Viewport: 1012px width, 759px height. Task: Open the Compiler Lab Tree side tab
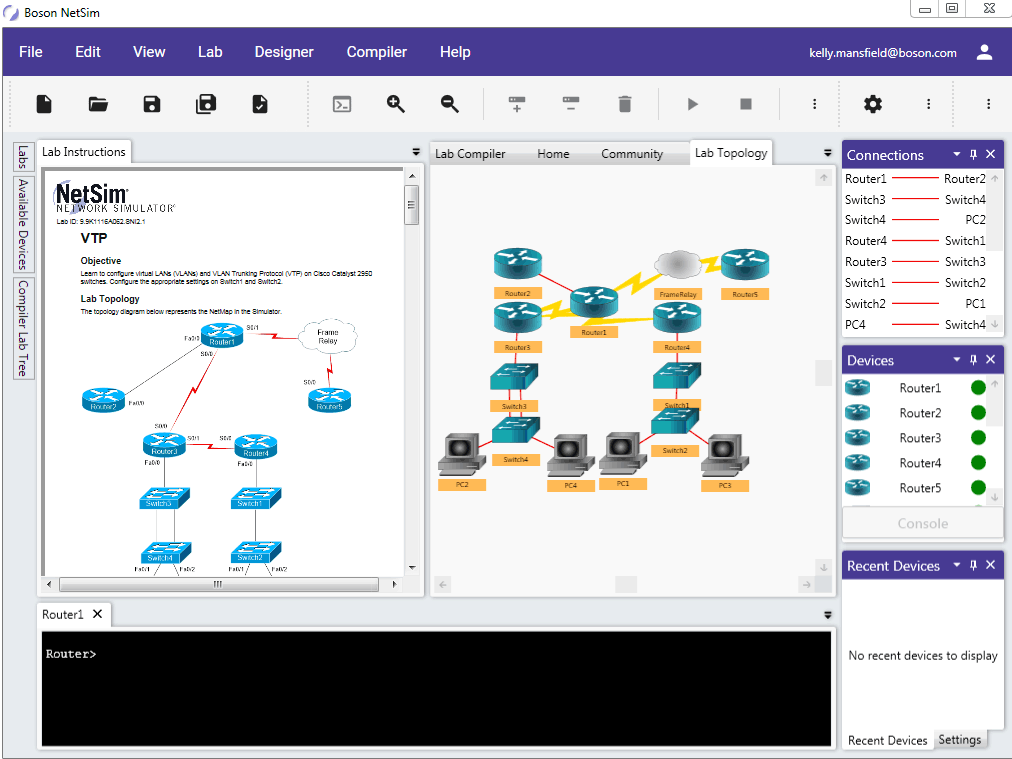(23, 329)
